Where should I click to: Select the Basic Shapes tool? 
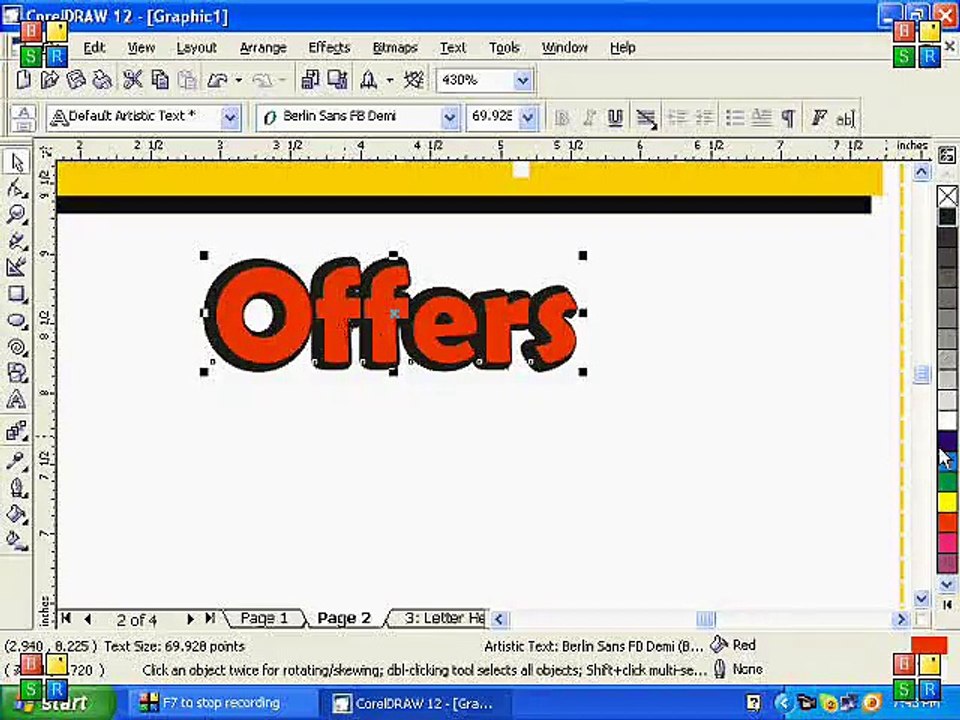(x=17, y=373)
